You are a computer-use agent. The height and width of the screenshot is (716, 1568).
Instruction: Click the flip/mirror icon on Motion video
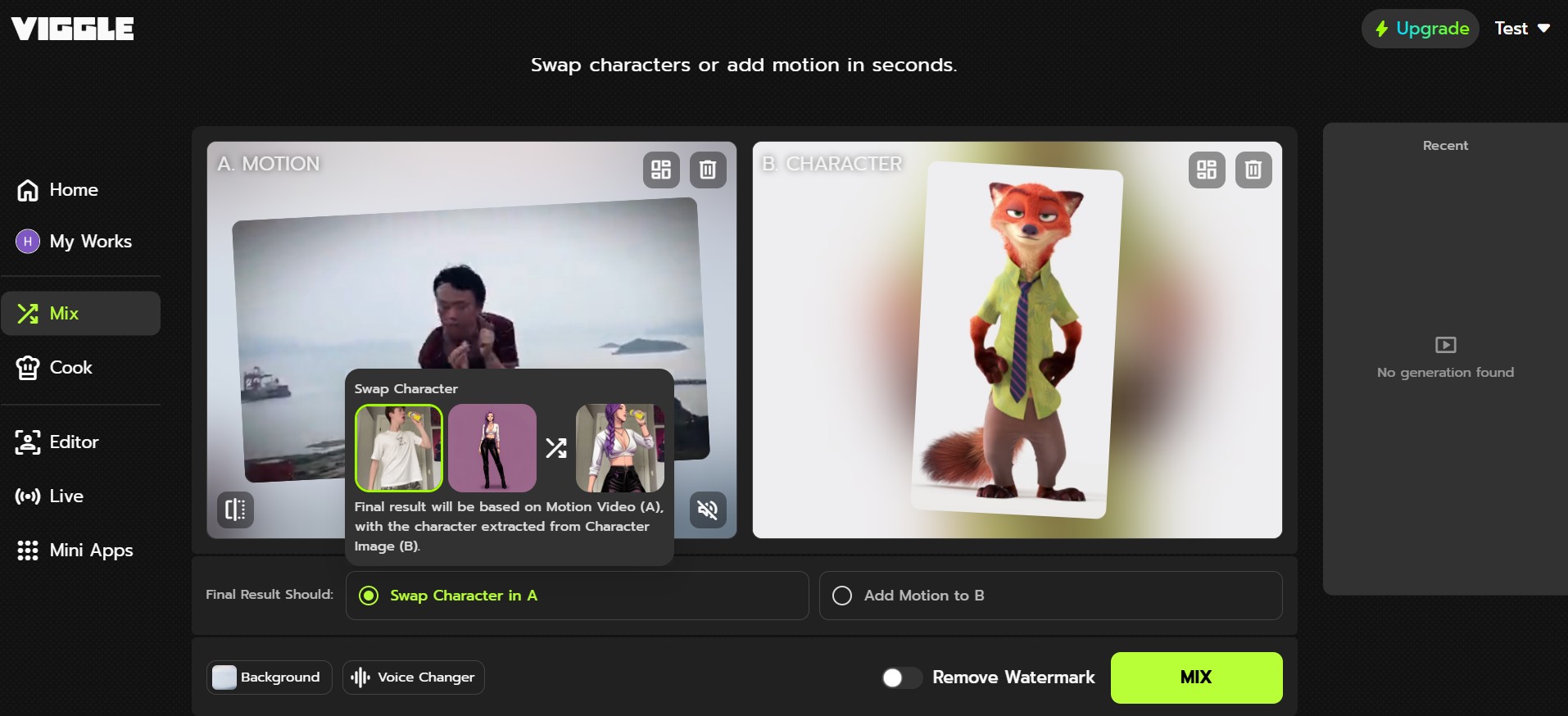click(235, 510)
